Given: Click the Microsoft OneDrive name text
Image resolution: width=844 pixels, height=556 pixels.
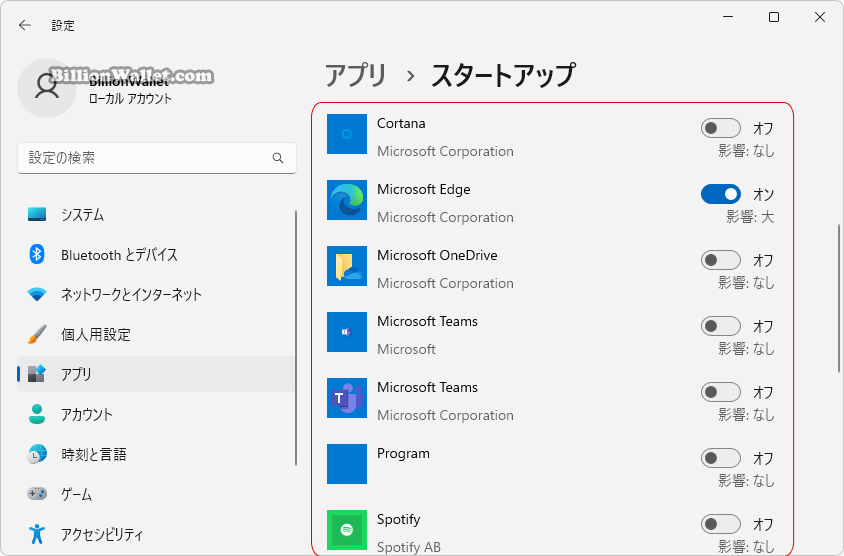Looking at the screenshot, I should (437, 255).
